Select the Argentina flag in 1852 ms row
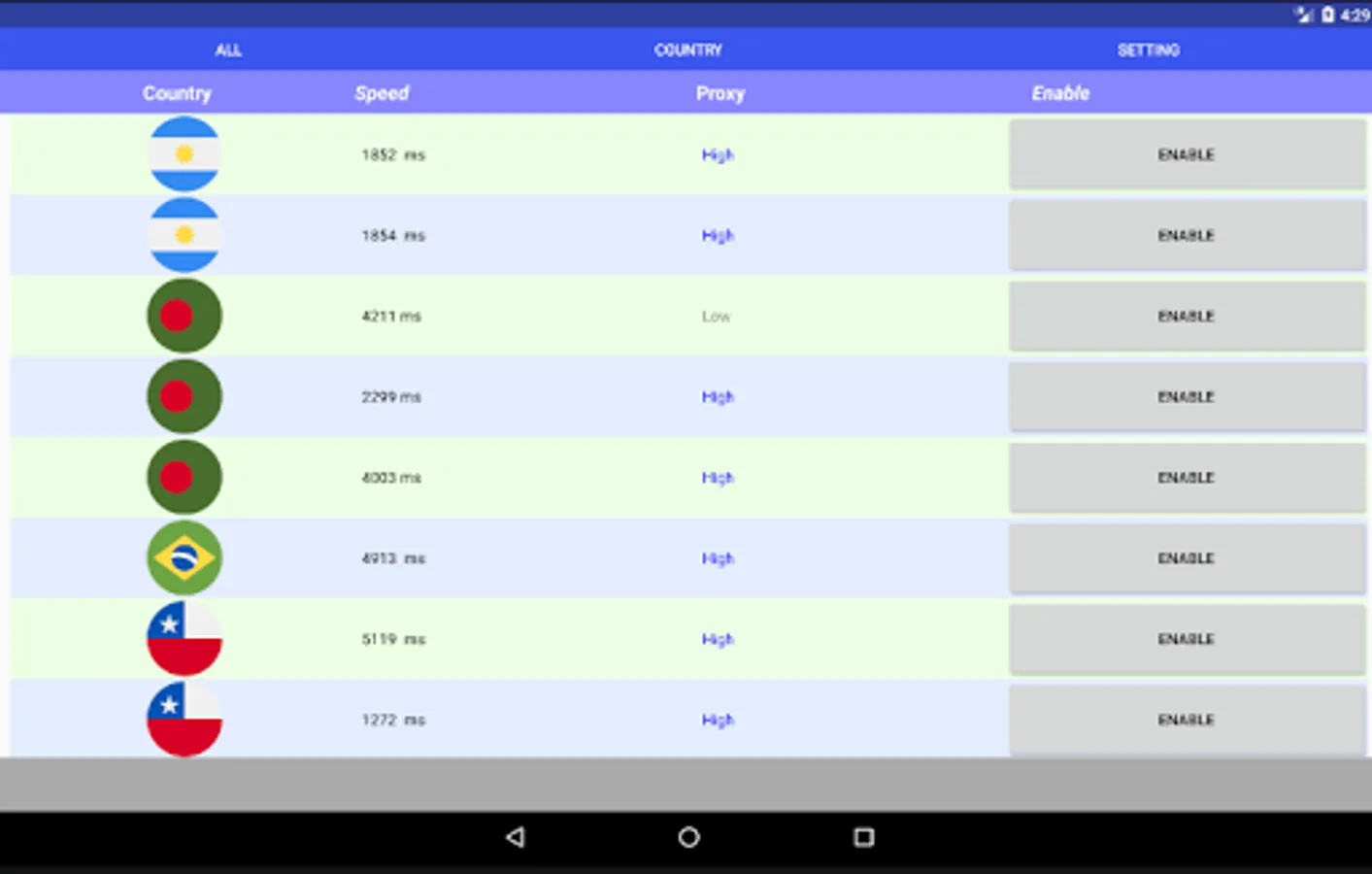Viewport: 1372px width, 874px height. [184, 154]
